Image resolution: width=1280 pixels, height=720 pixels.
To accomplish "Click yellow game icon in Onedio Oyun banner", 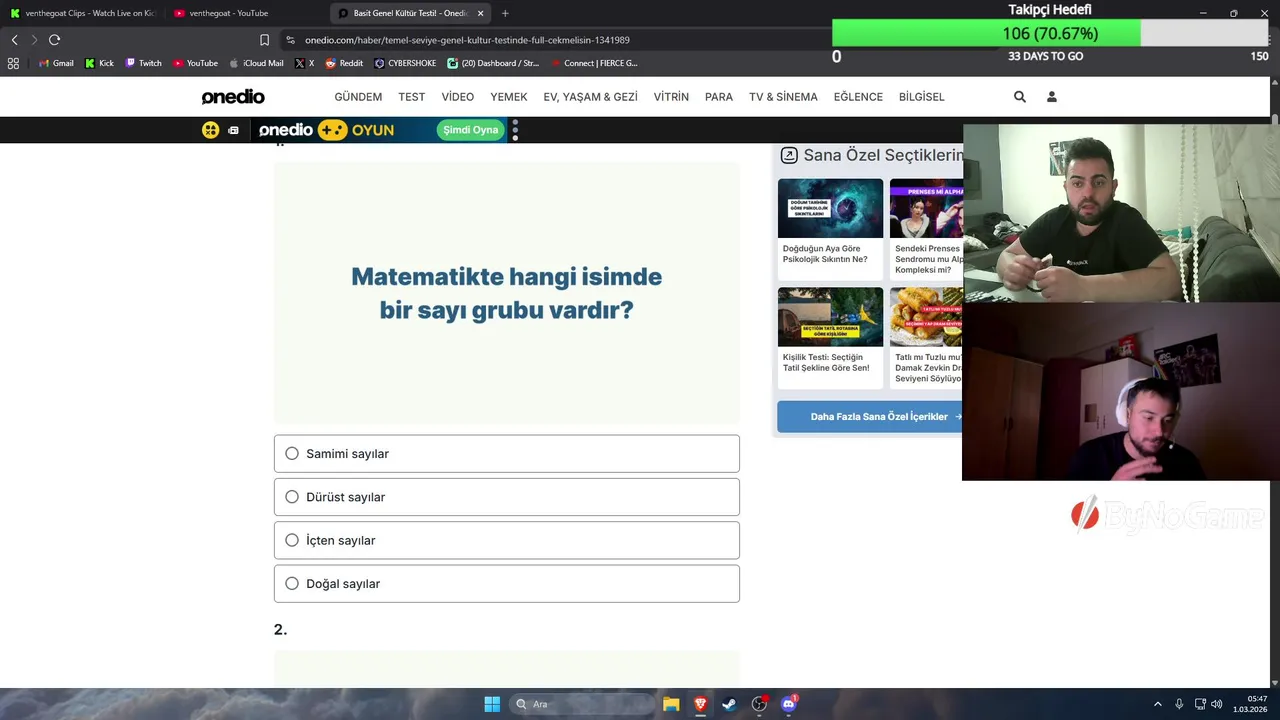I will point(210,130).
